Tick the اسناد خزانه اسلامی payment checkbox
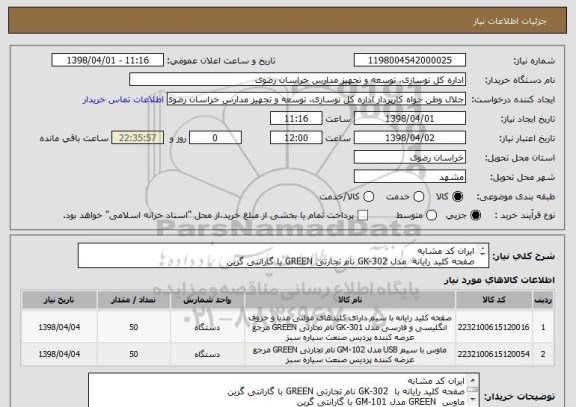The height and width of the screenshot is (407, 576). point(363,215)
